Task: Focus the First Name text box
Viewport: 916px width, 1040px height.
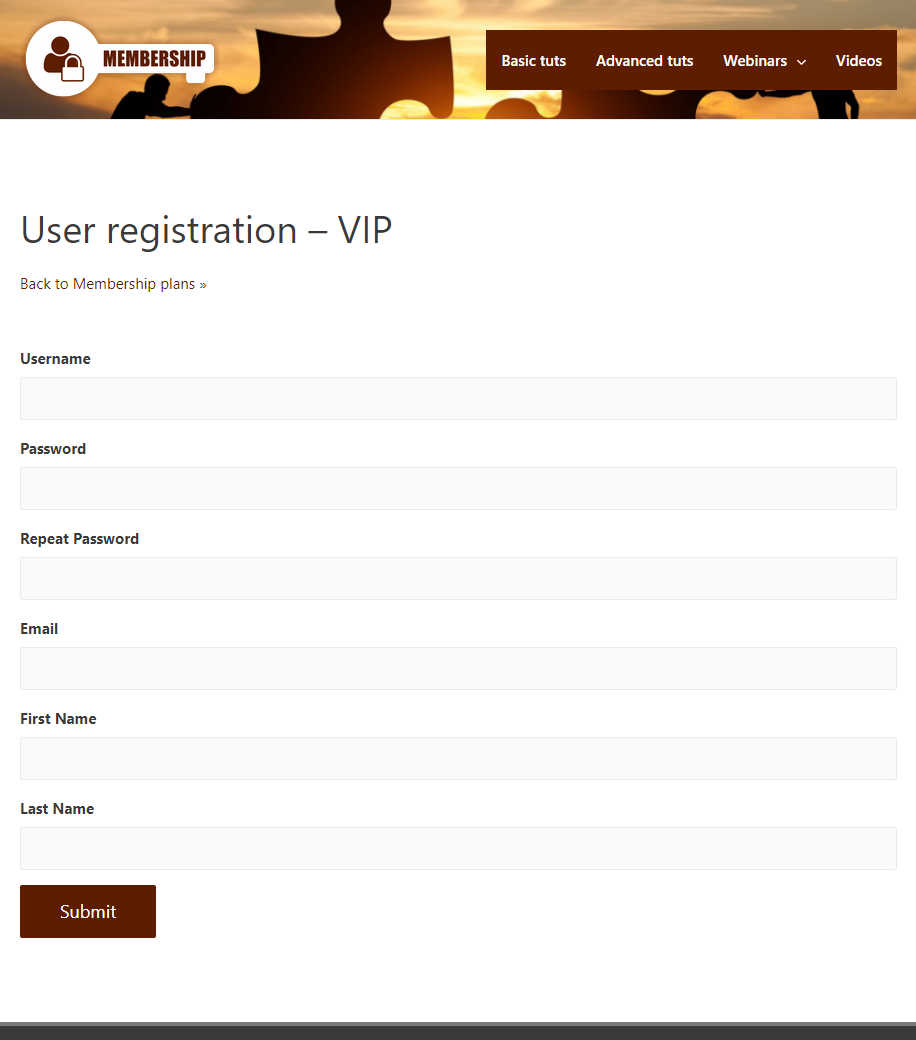Action: pyautogui.click(x=458, y=759)
